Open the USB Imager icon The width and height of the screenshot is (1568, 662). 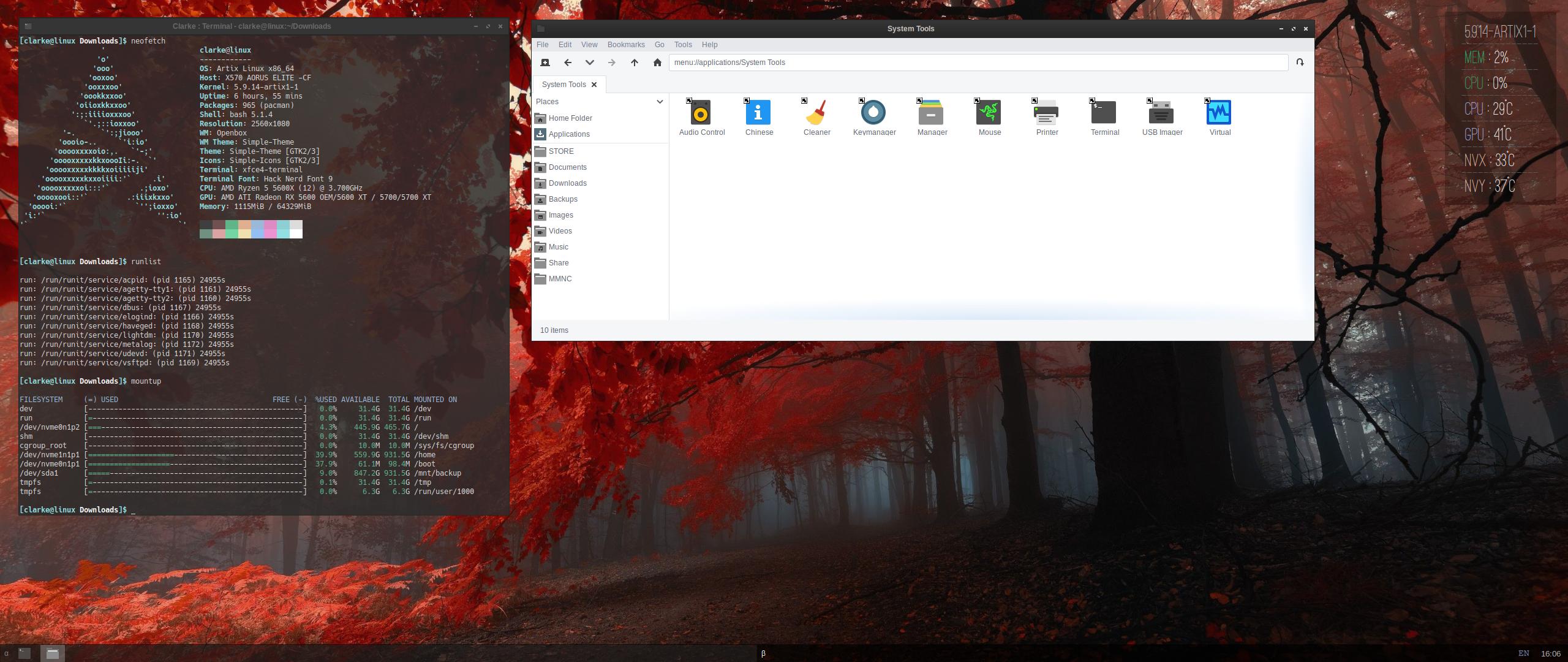pyautogui.click(x=1161, y=113)
